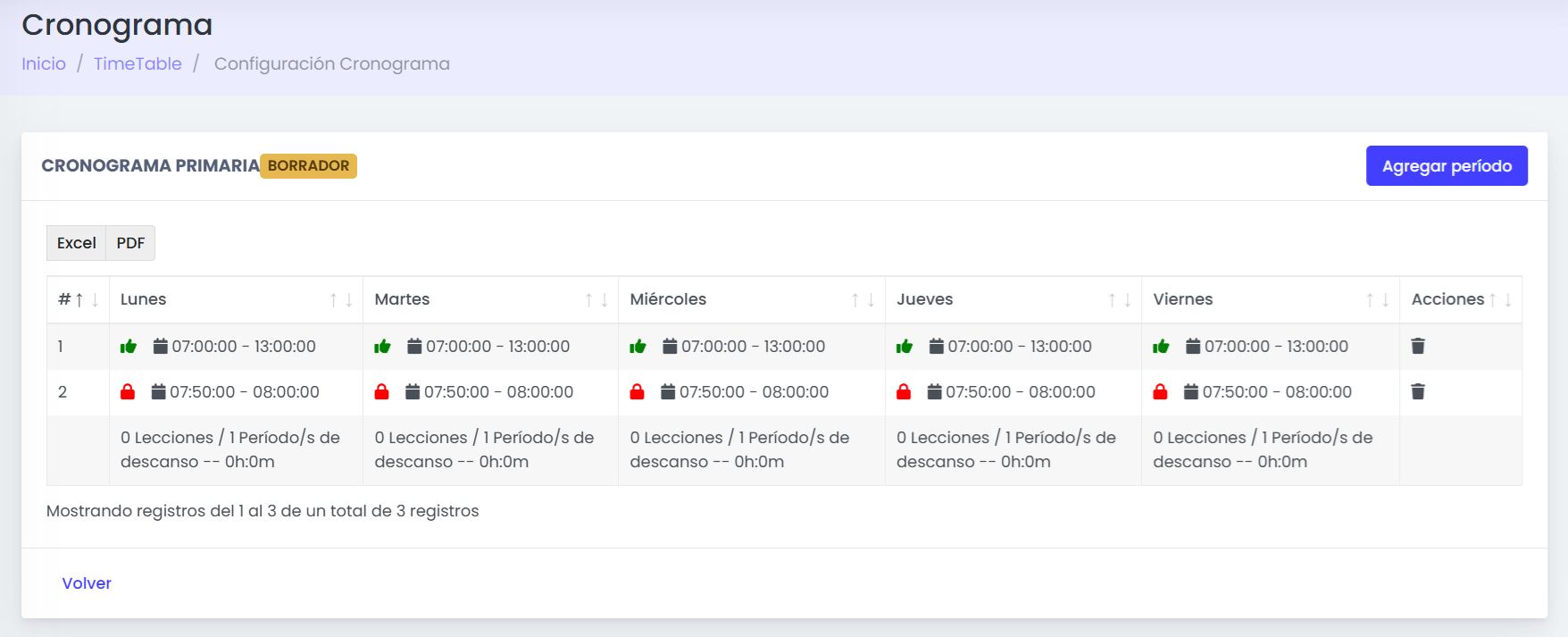Open the Inicio breadcrumb link

44,63
